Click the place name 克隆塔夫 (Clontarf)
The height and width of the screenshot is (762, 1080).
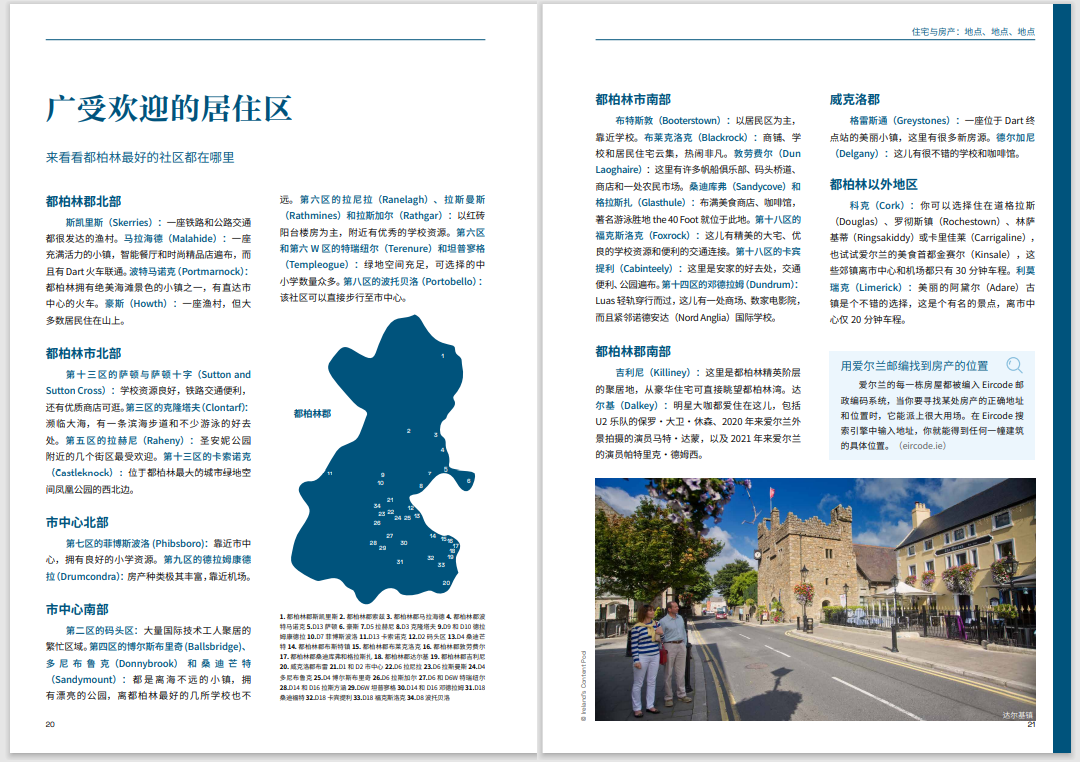coord(202,407)
